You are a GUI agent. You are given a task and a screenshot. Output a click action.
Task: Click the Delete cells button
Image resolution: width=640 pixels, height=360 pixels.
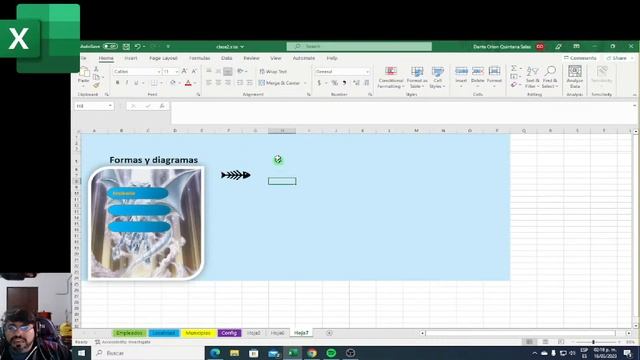(478, 76)
